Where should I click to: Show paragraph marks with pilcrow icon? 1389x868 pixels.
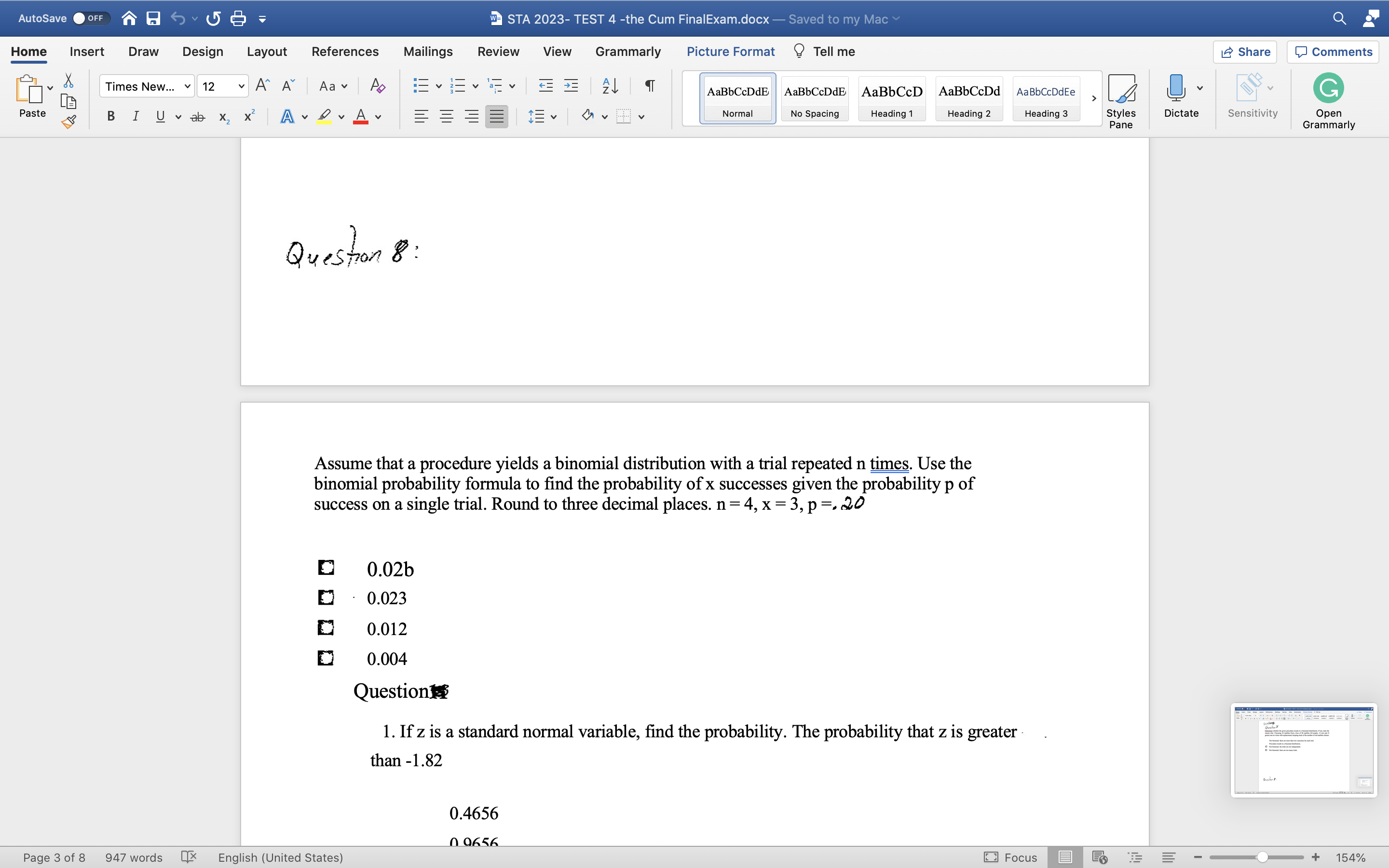tap(650, 86)
